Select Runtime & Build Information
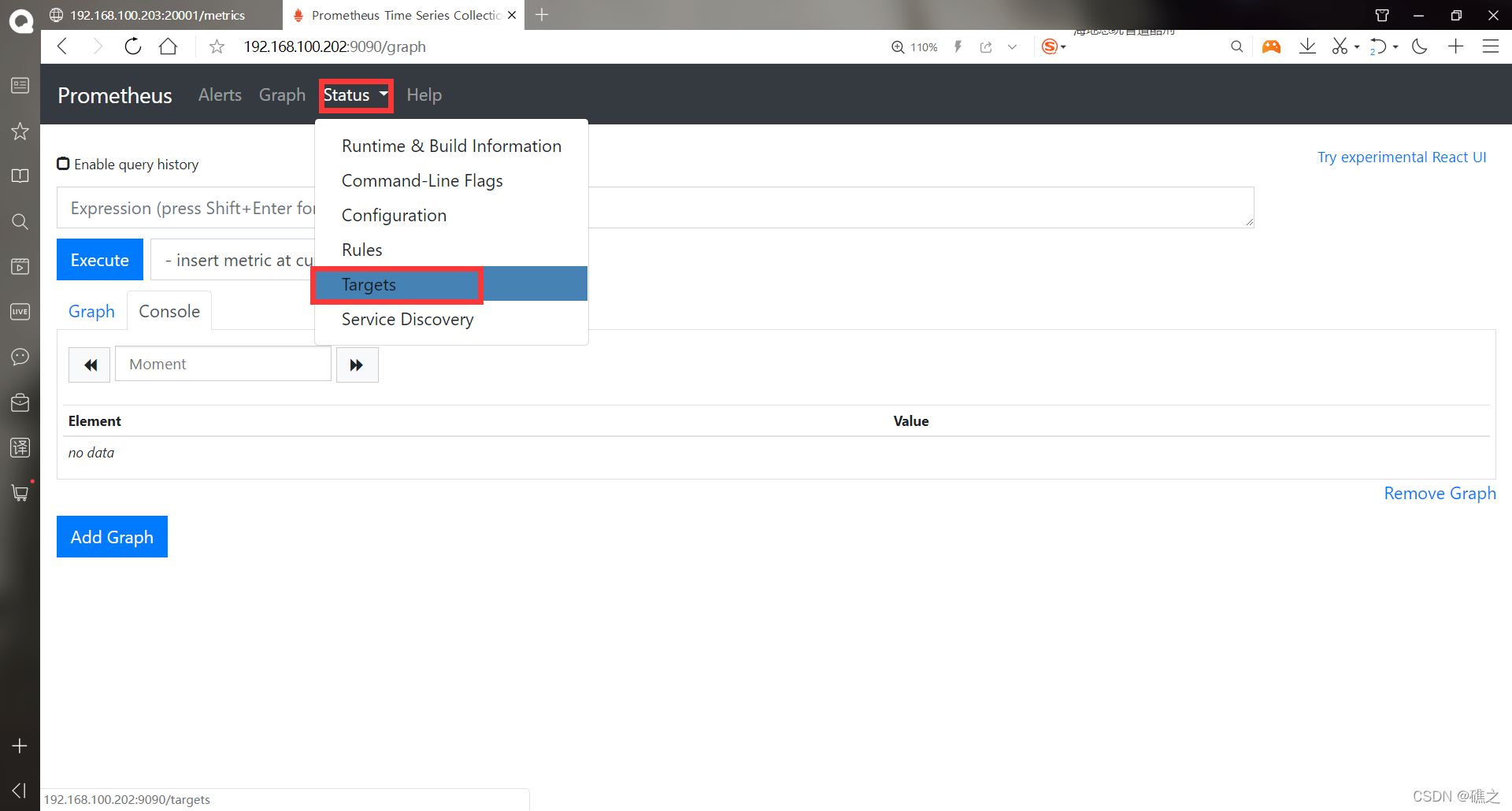The width and height of the screenshot is (1512, 811). [451, 146]
